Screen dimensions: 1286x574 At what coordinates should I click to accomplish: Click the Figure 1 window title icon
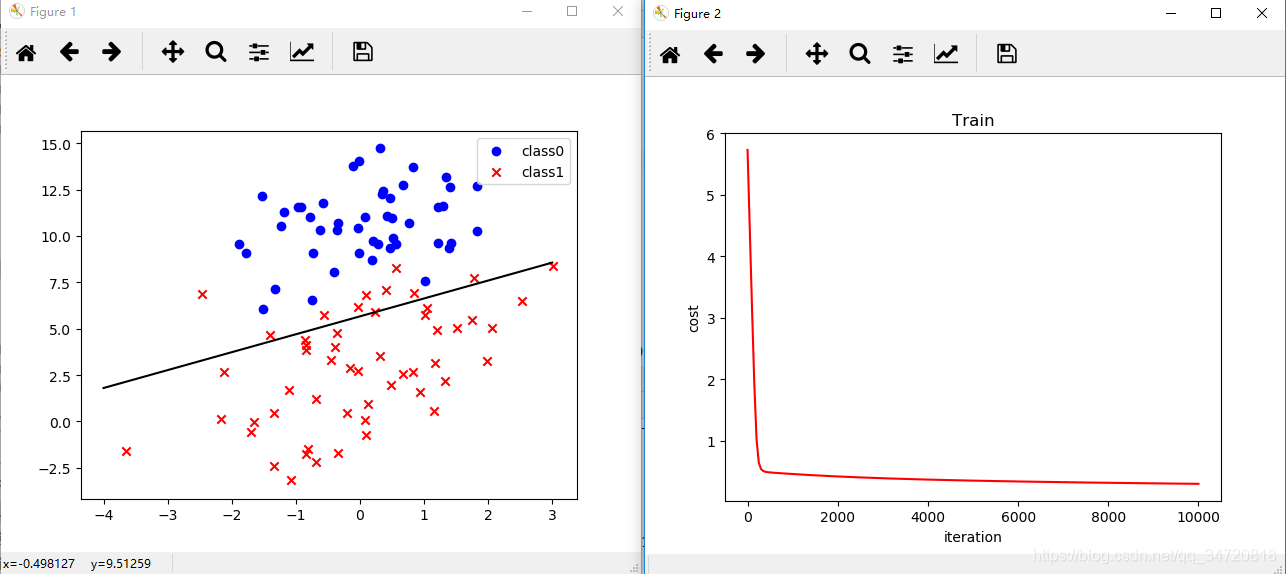[x=16, y=11]
